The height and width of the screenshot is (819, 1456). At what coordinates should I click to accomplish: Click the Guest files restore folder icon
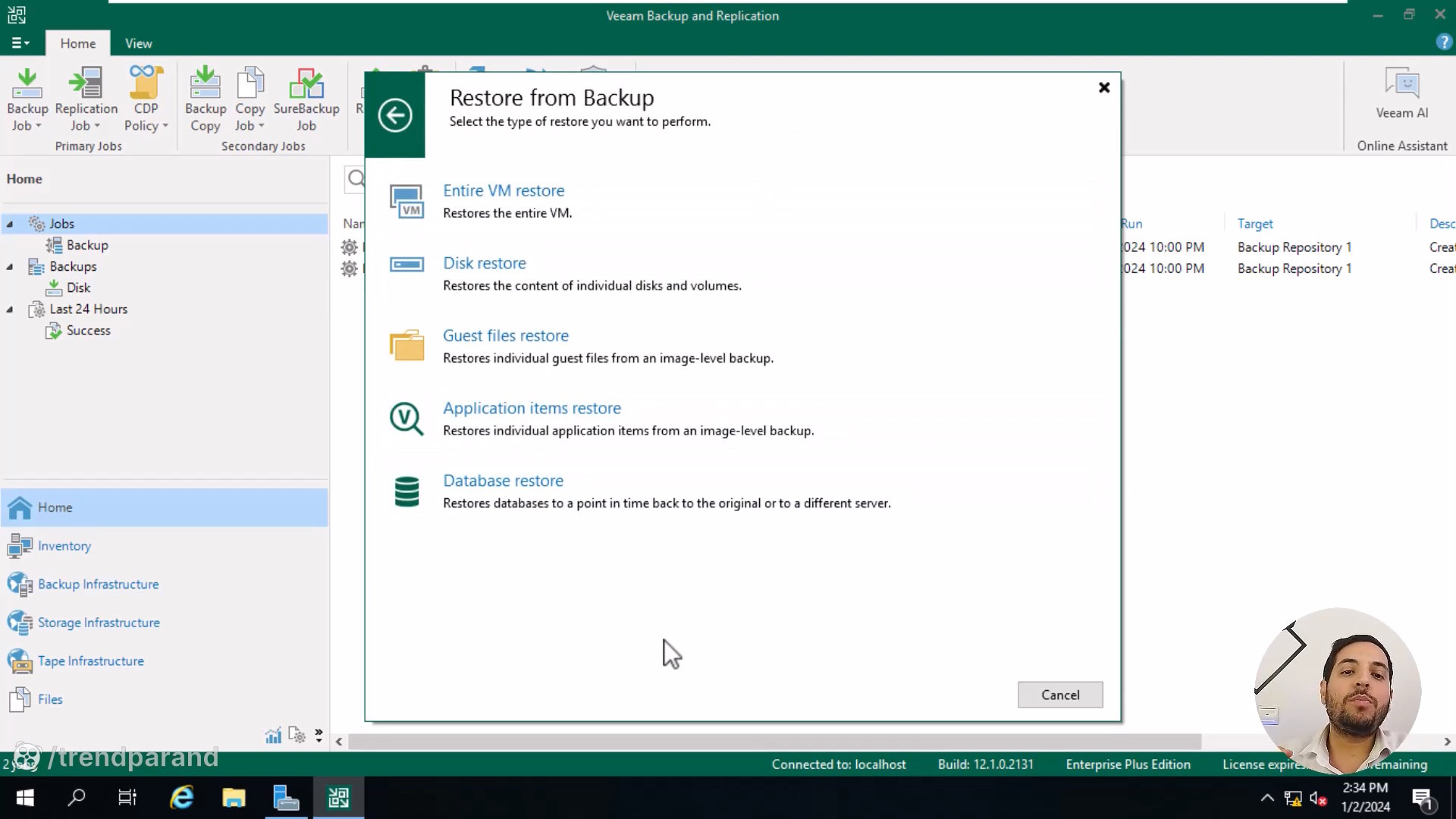[407, 345]
